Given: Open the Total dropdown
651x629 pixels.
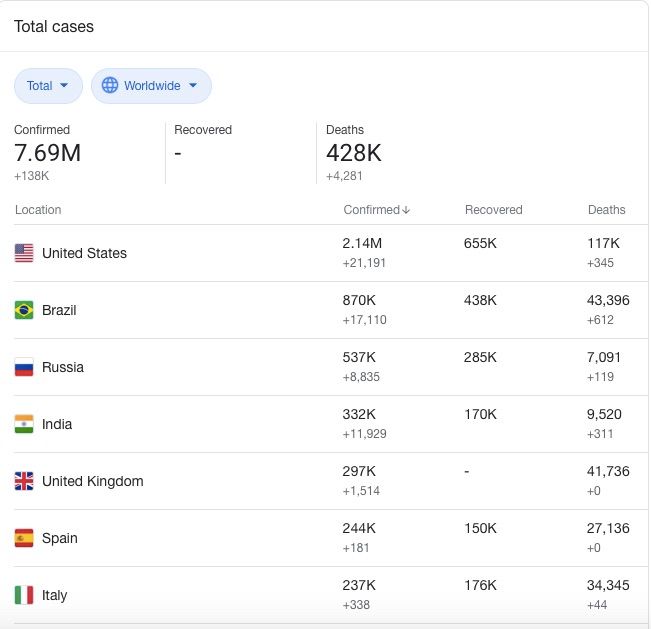Looking at the screenshot, I should [48, 86].
